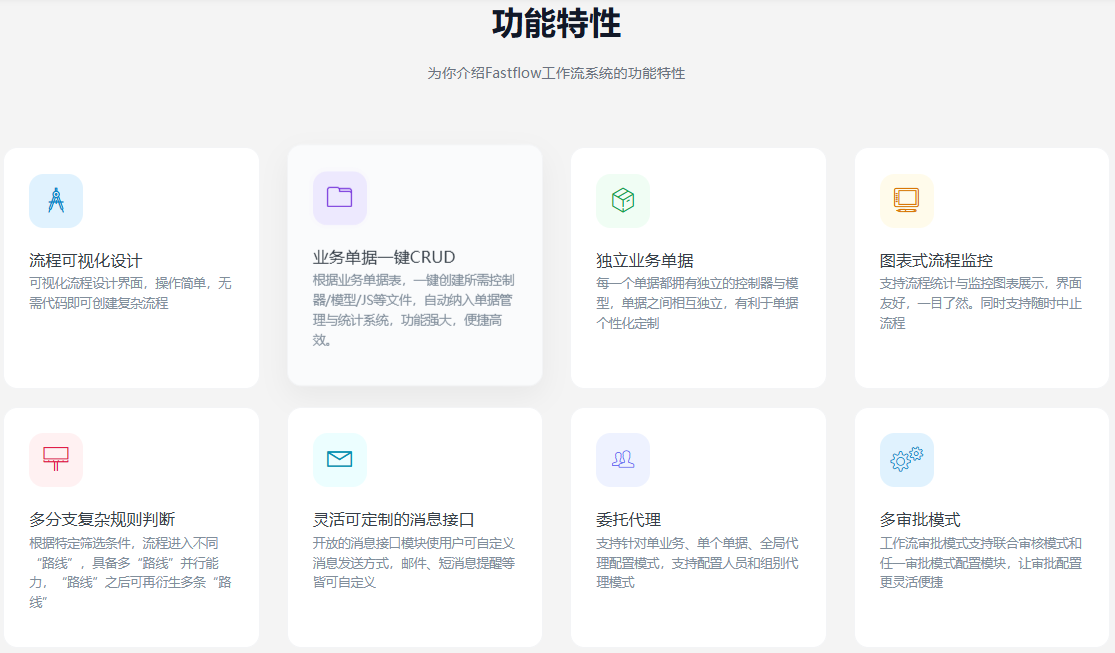Viewport: 1115px width, 653px height.
Task: Open the 委托代理 title
Action: point(628,520)
